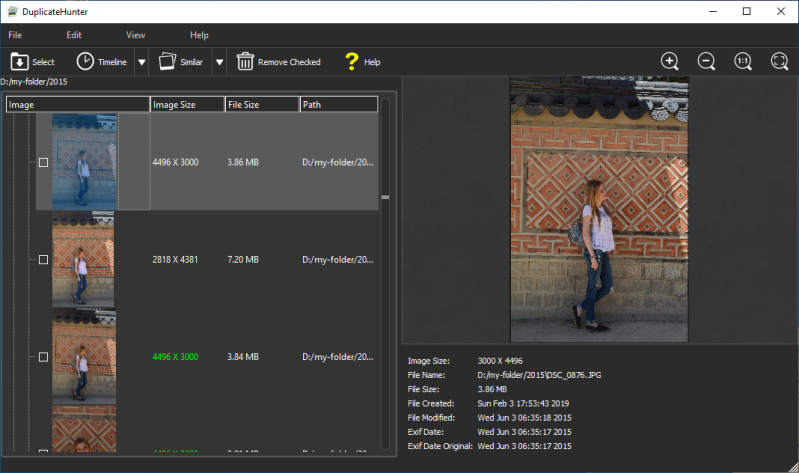Viewport: 799px width, 473px height.
Task: Click the Select folder icon
Action: 20,62
